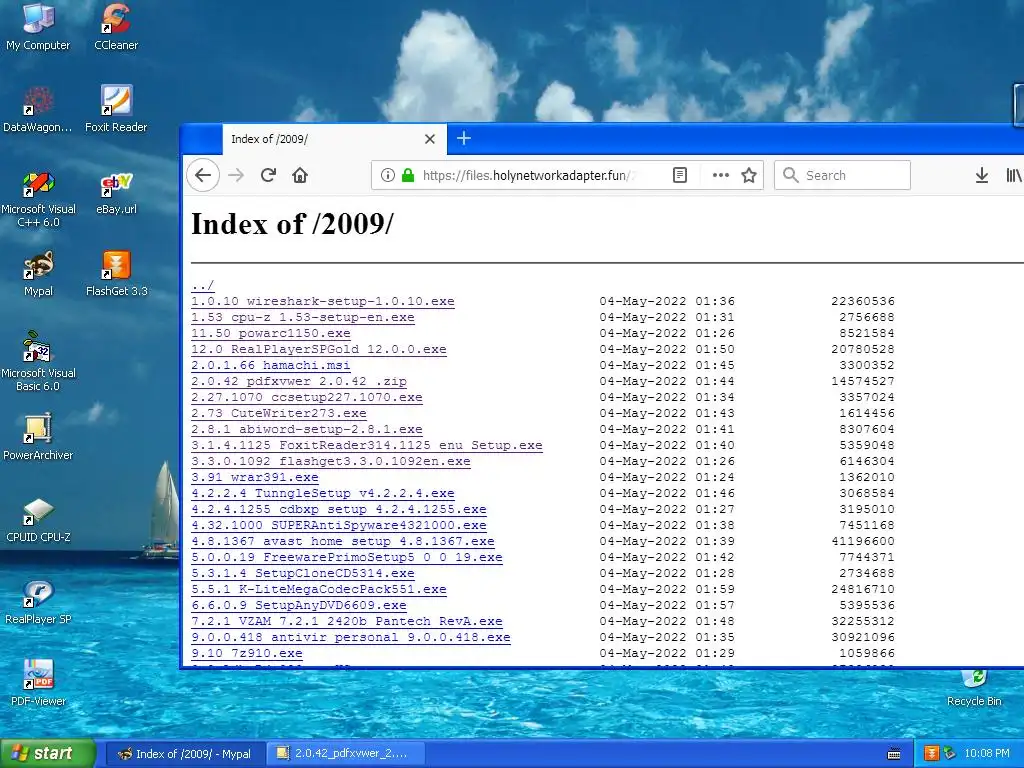Open the 9.10_7z910.exe link
This screenshot has height=768, width=1024.
point(246,653)
